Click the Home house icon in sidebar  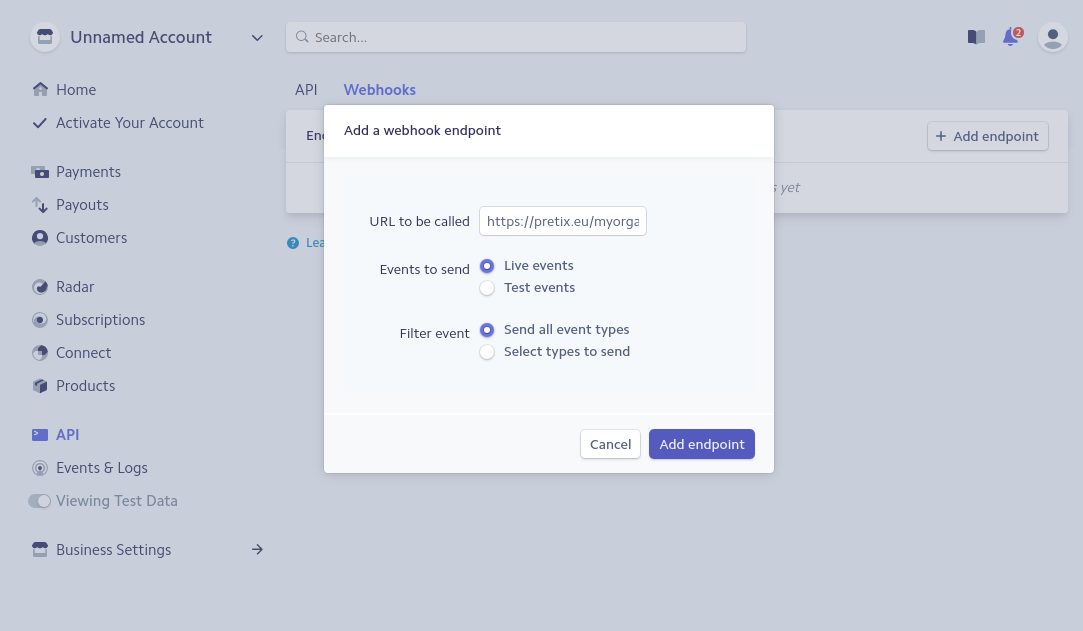pyautogui.click(x=40, y=90)
